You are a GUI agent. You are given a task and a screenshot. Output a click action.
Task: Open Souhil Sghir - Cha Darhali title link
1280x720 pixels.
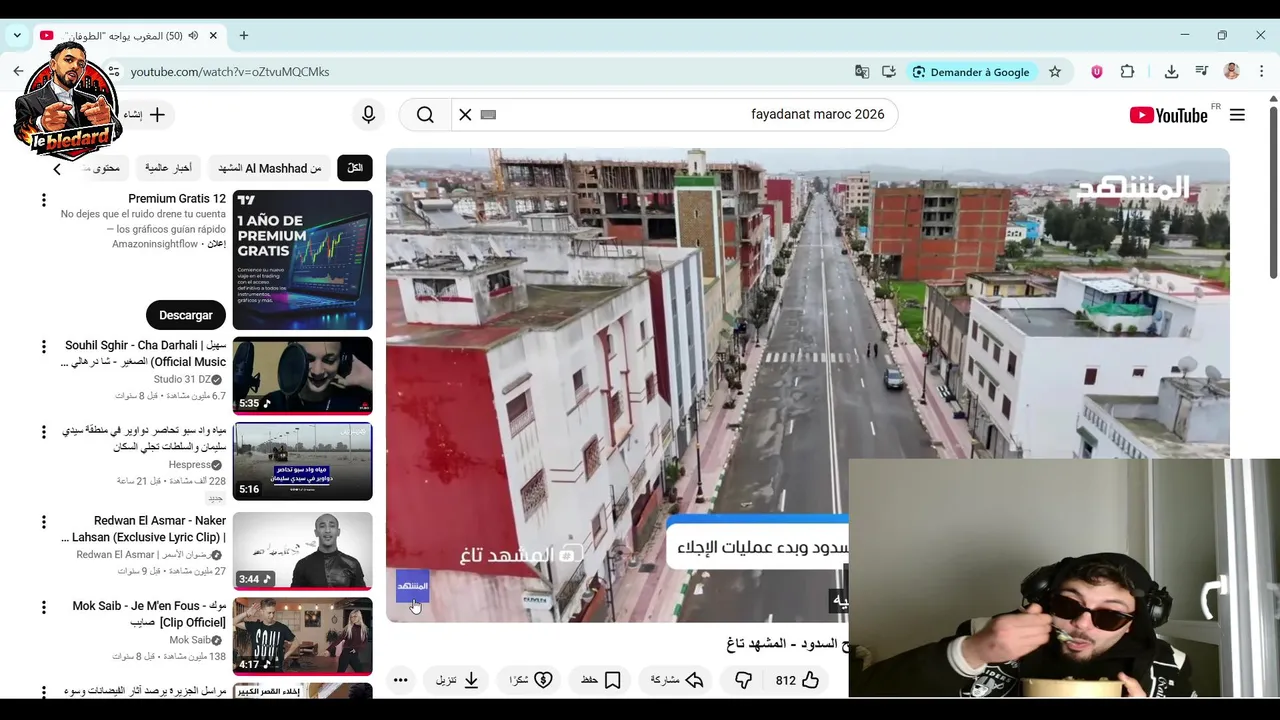145,354
